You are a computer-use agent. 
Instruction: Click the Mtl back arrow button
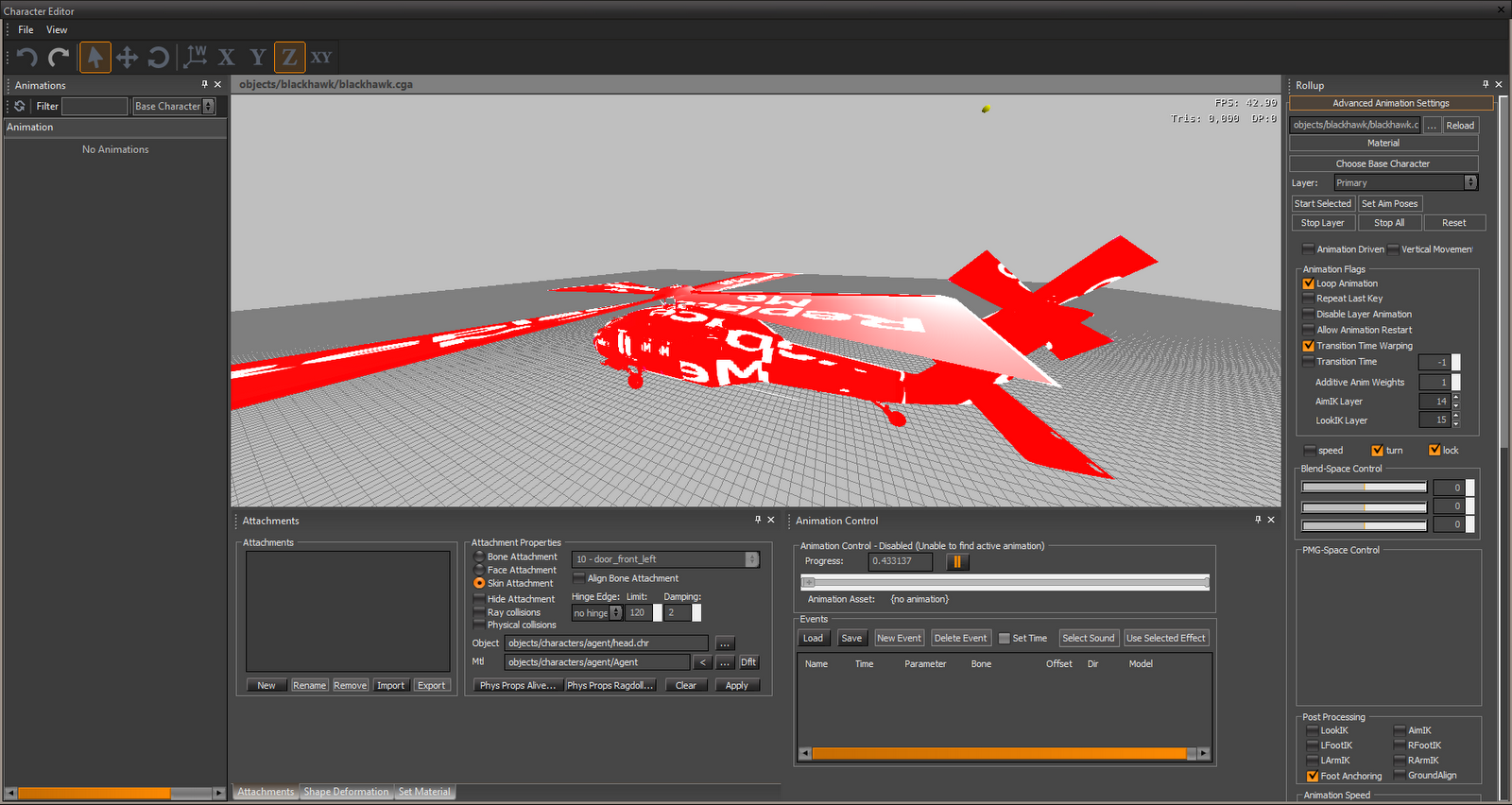click(x=702, y=662)
